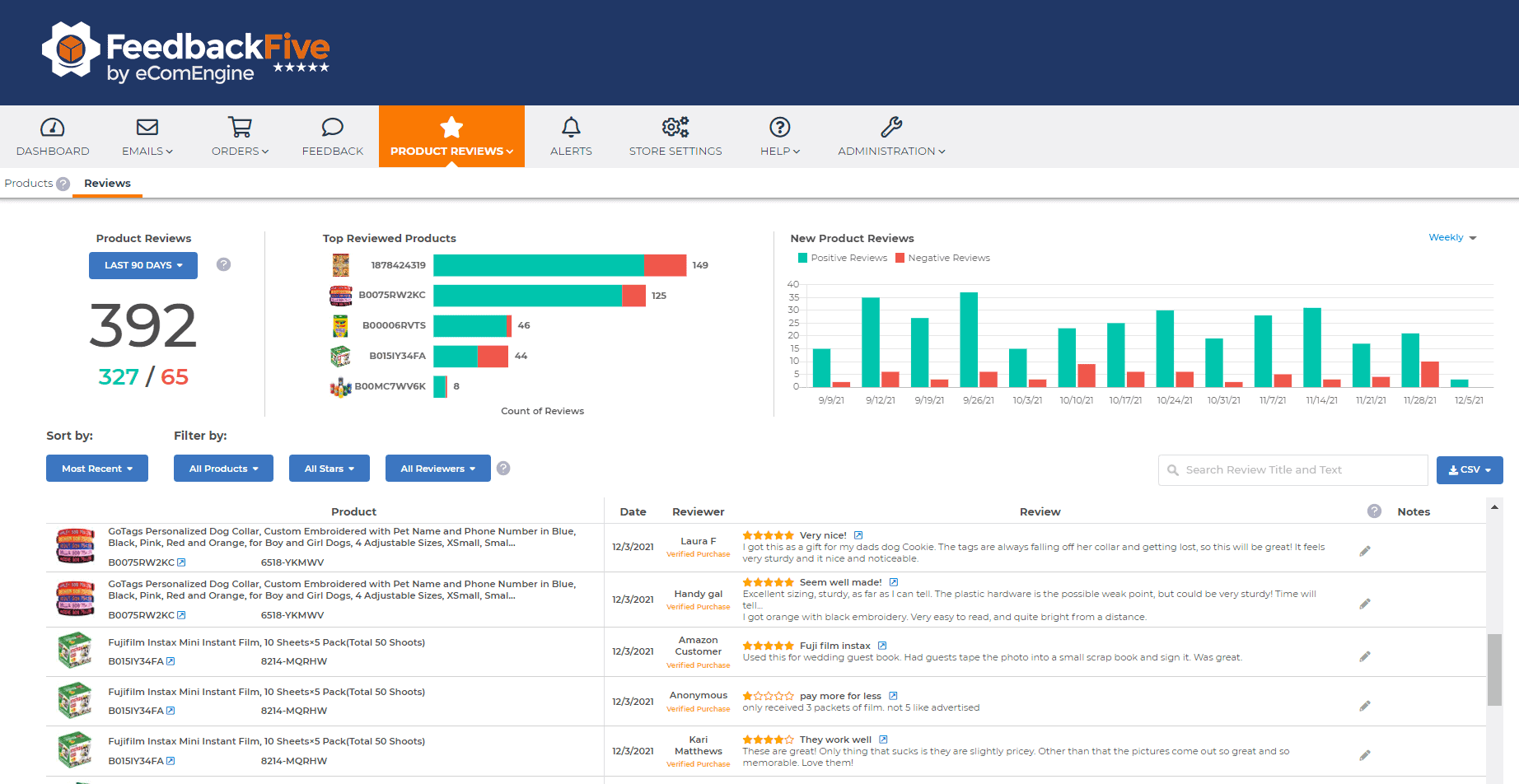Click help icon beside All Reviewers filter
This screenshot has height=784, width=1519.
[x=503, y=468]
